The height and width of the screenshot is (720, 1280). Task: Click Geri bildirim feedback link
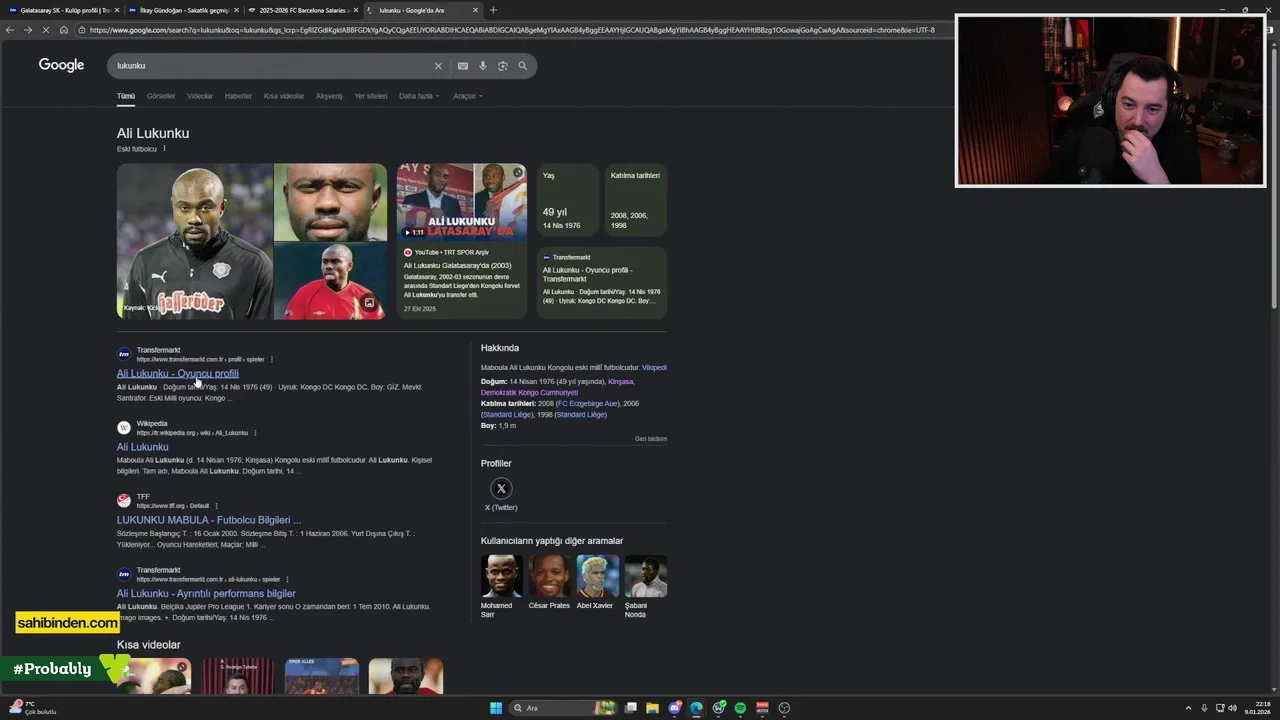[x=650, y=439]
